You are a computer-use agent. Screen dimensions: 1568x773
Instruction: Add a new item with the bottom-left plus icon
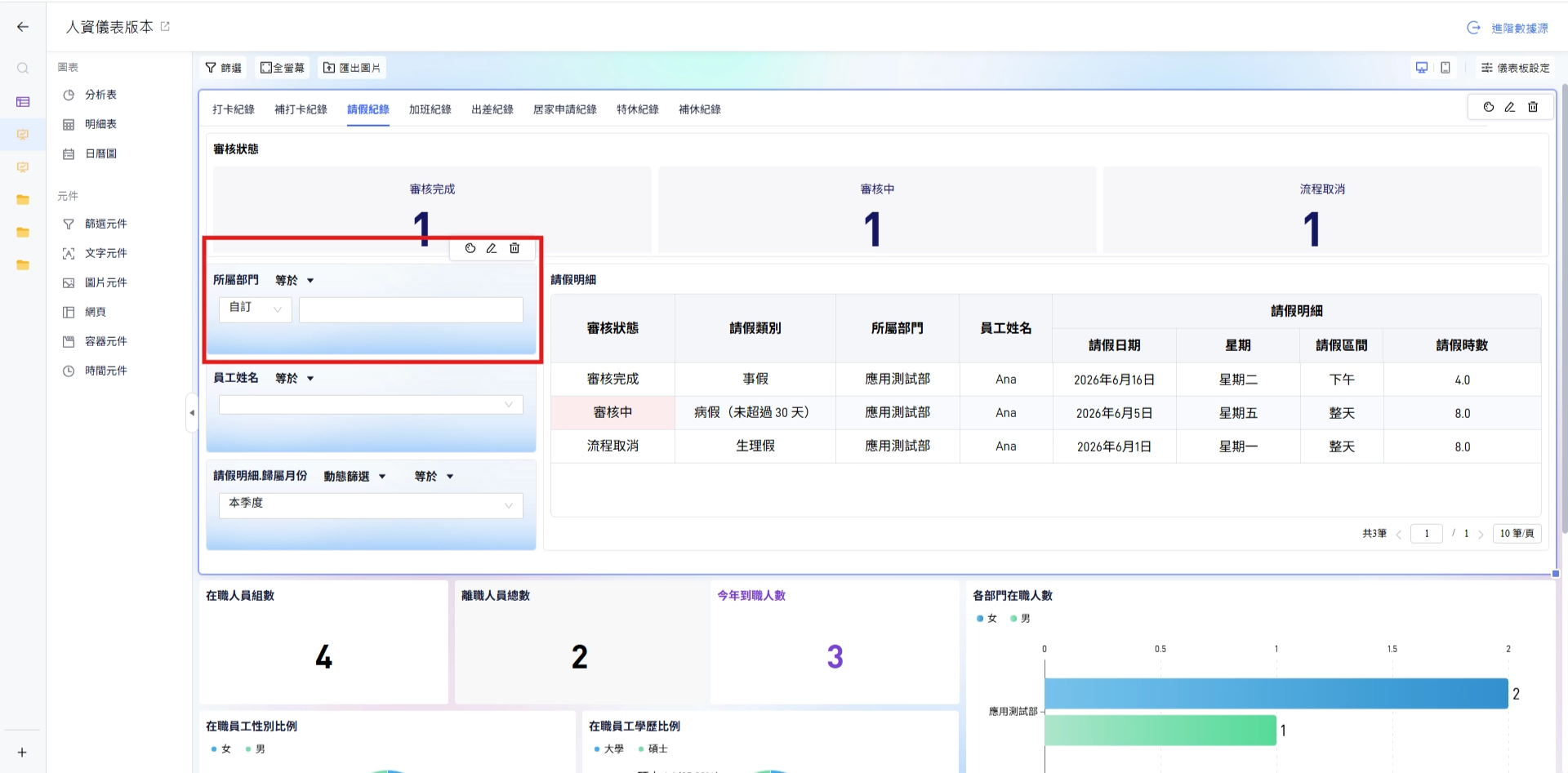point(22,753)
